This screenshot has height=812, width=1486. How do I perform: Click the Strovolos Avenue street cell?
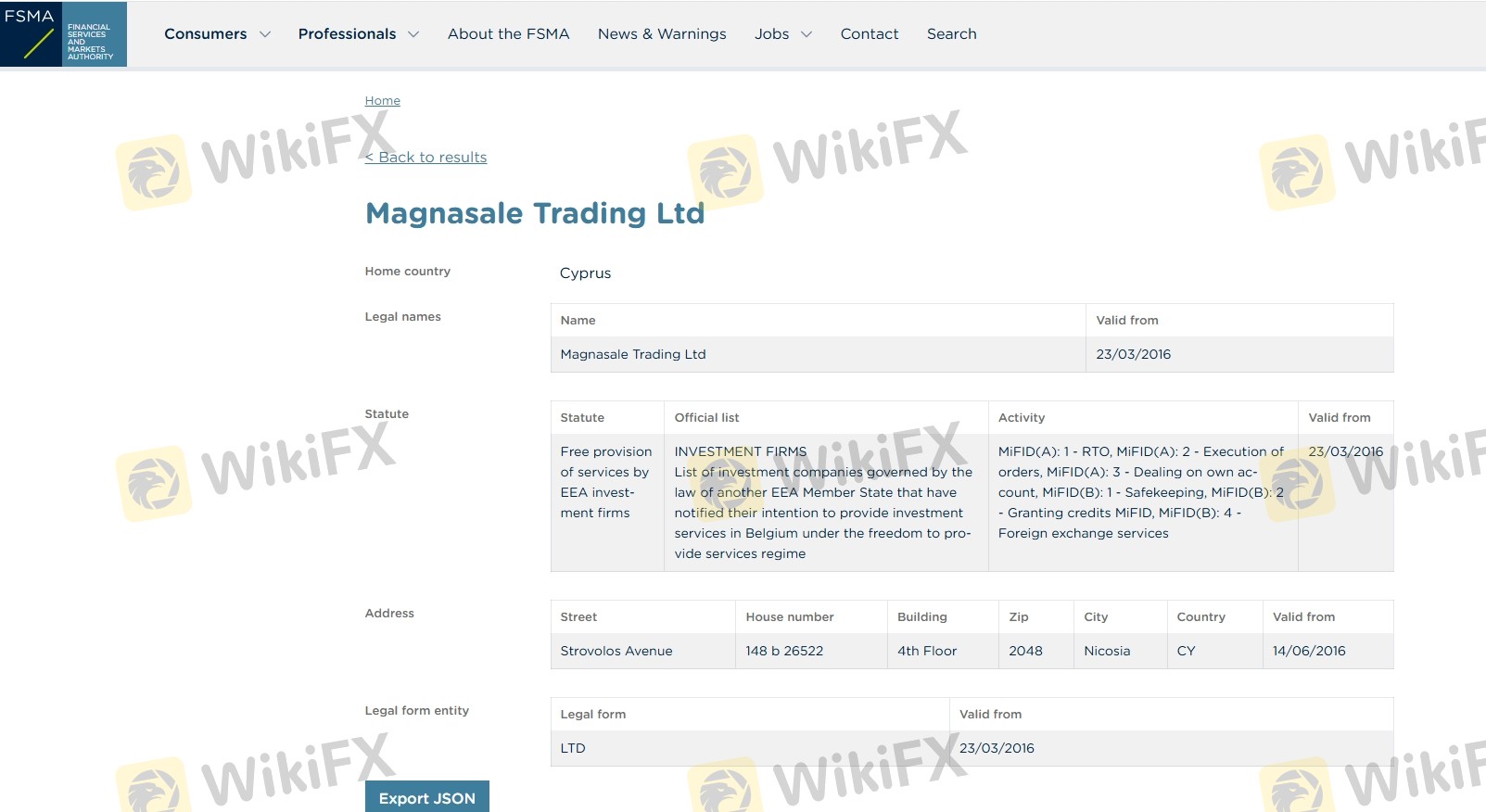point(643,651)
